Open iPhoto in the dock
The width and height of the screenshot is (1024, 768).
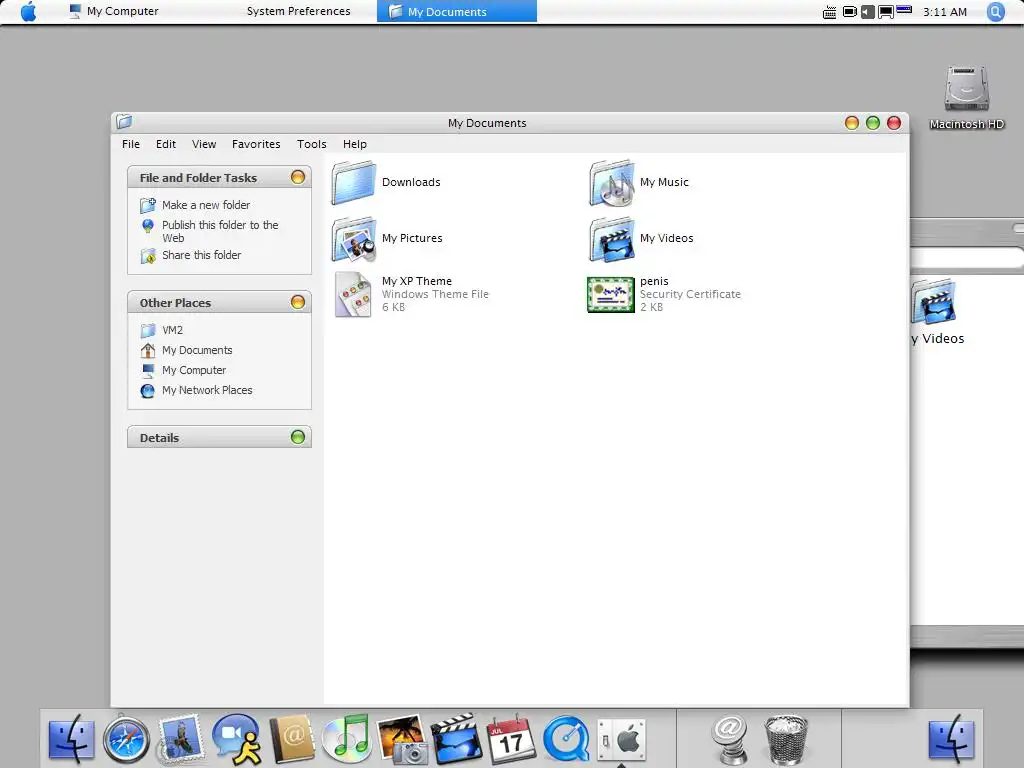click(401, 739)
